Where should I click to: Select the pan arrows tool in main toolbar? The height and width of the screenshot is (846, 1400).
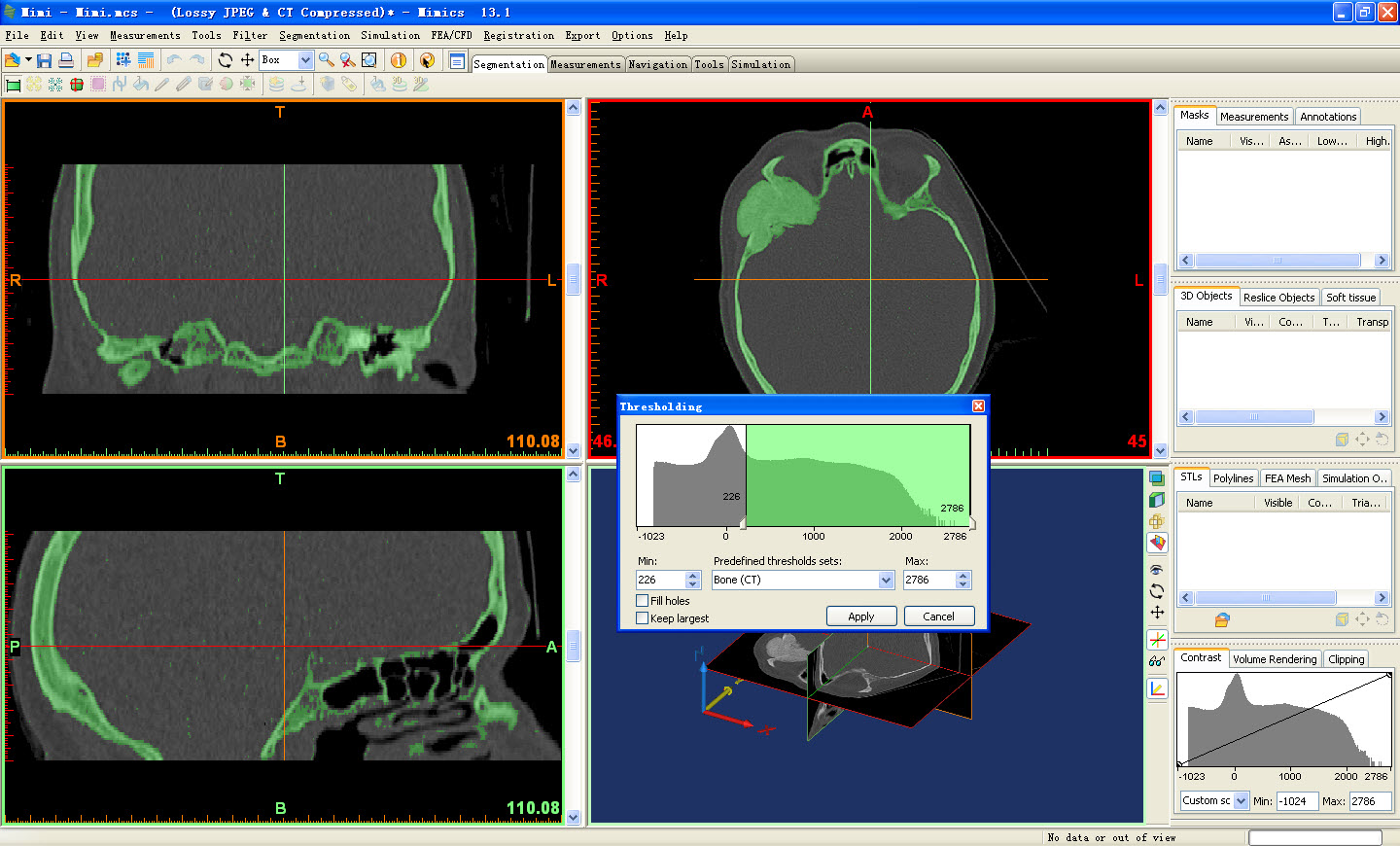coord(247,60)
